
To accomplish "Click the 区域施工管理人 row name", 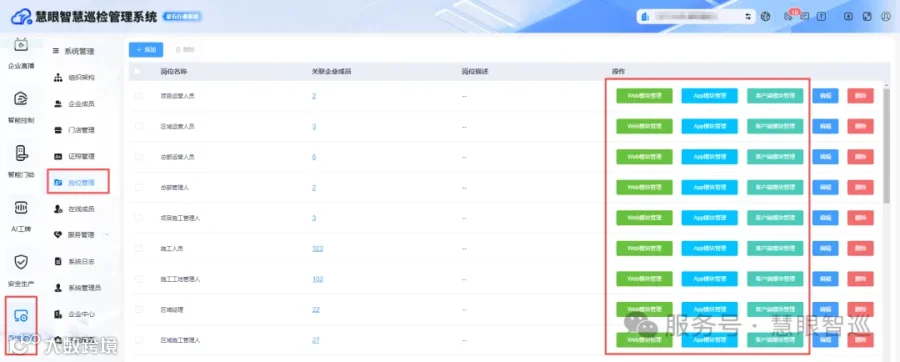I will point(180,340).
